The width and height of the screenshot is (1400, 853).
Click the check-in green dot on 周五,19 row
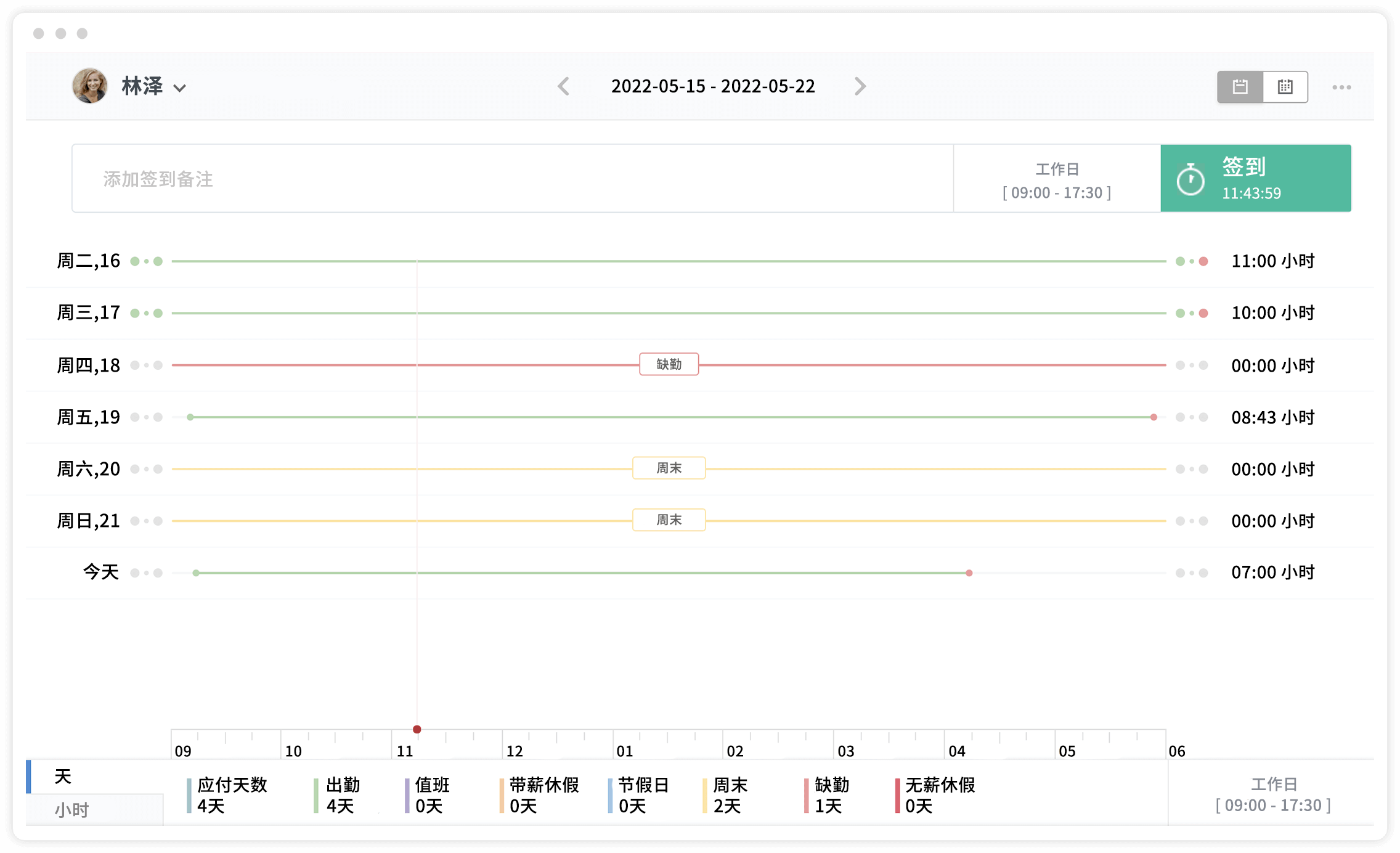[x=190, y=417]
